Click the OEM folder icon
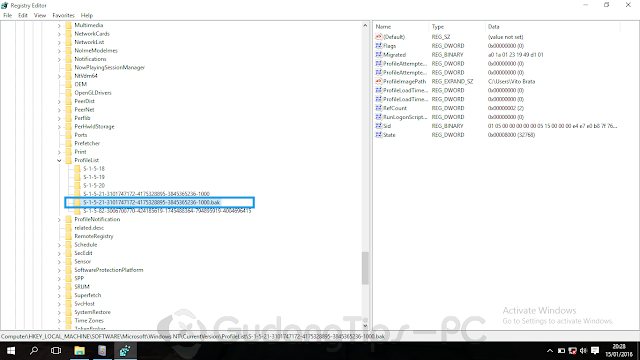This screenshot has width=640, height=360. 69,84
